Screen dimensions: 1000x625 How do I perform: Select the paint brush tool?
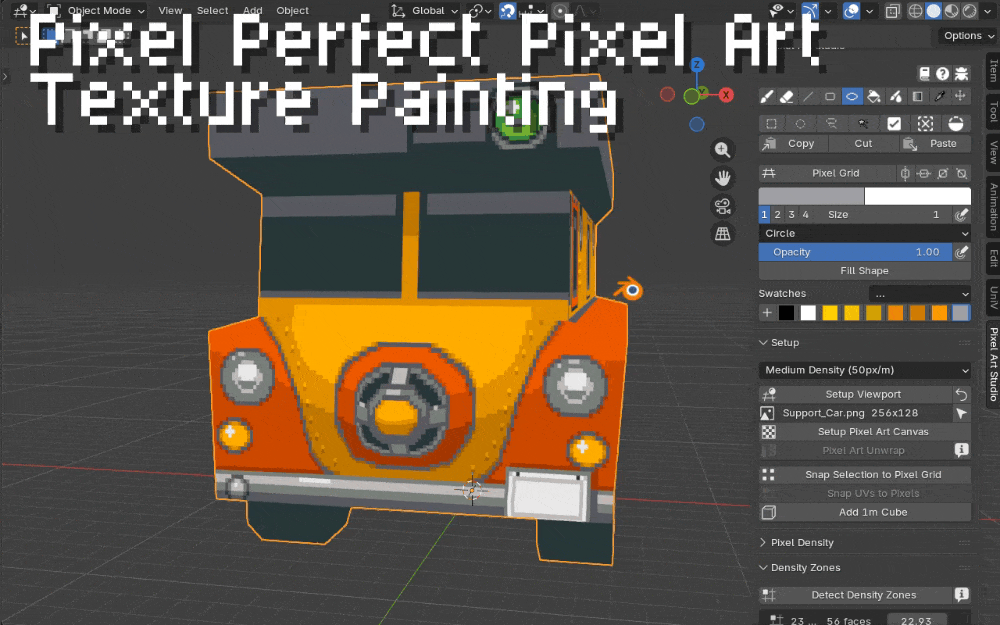click(767, 96)
